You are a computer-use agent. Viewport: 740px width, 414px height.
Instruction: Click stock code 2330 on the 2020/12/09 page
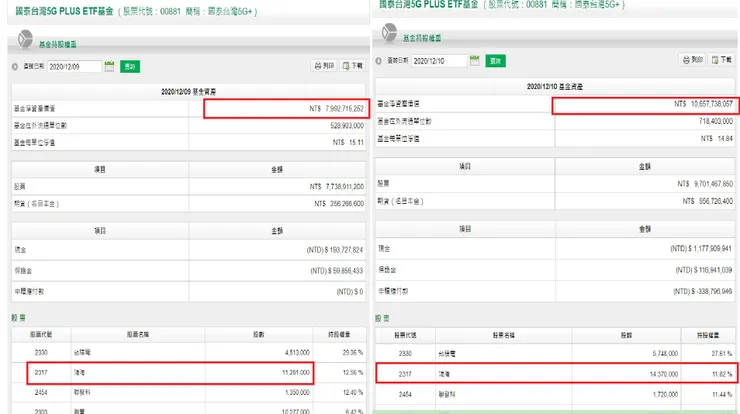41,353
